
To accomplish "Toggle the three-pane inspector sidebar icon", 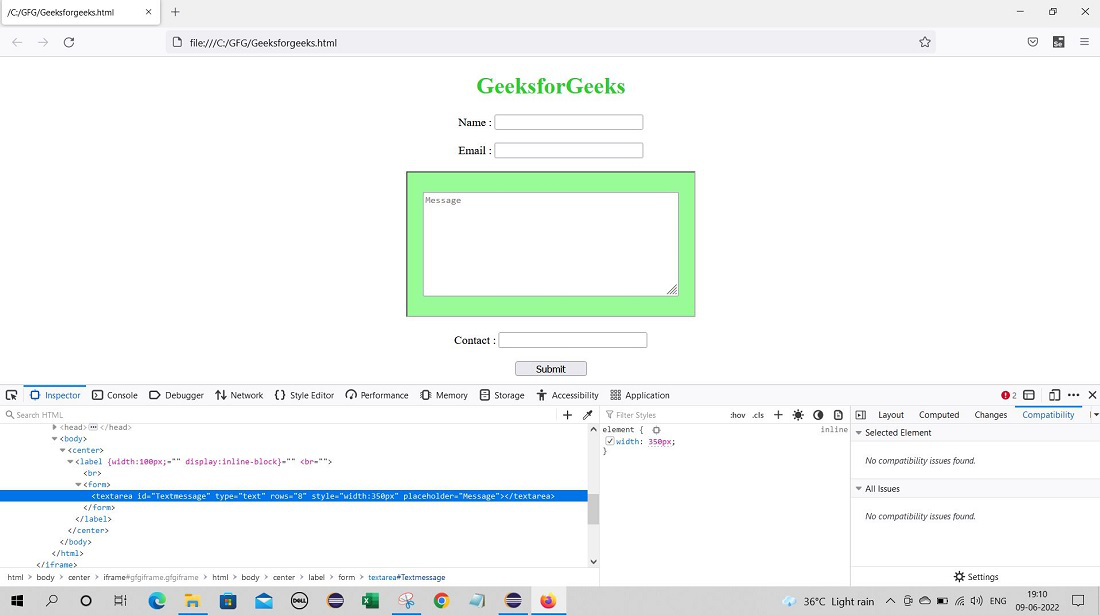I will 861,415.
